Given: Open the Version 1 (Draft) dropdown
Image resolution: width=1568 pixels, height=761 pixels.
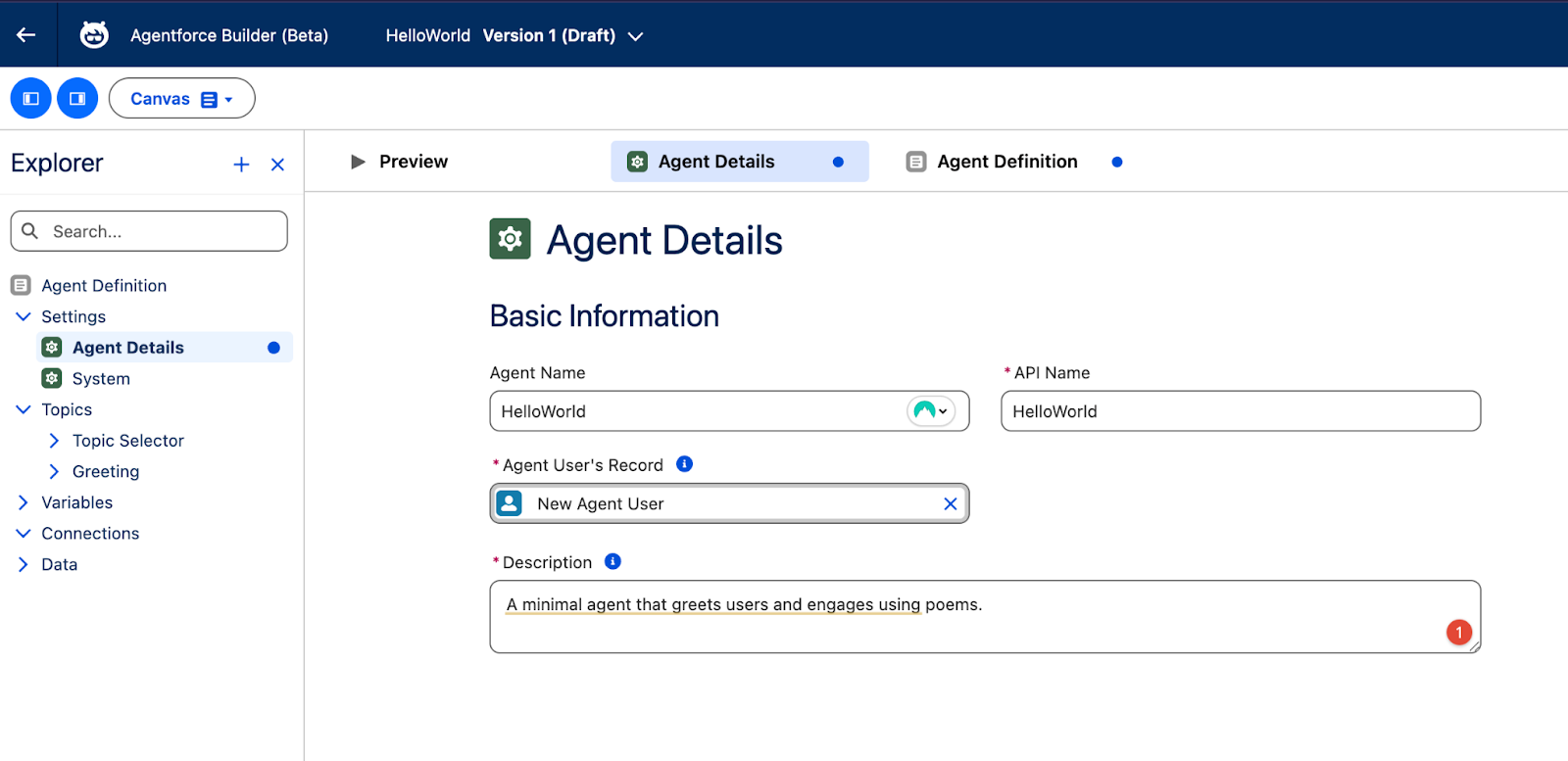Looking at the screenshot, I should point(635,36).
